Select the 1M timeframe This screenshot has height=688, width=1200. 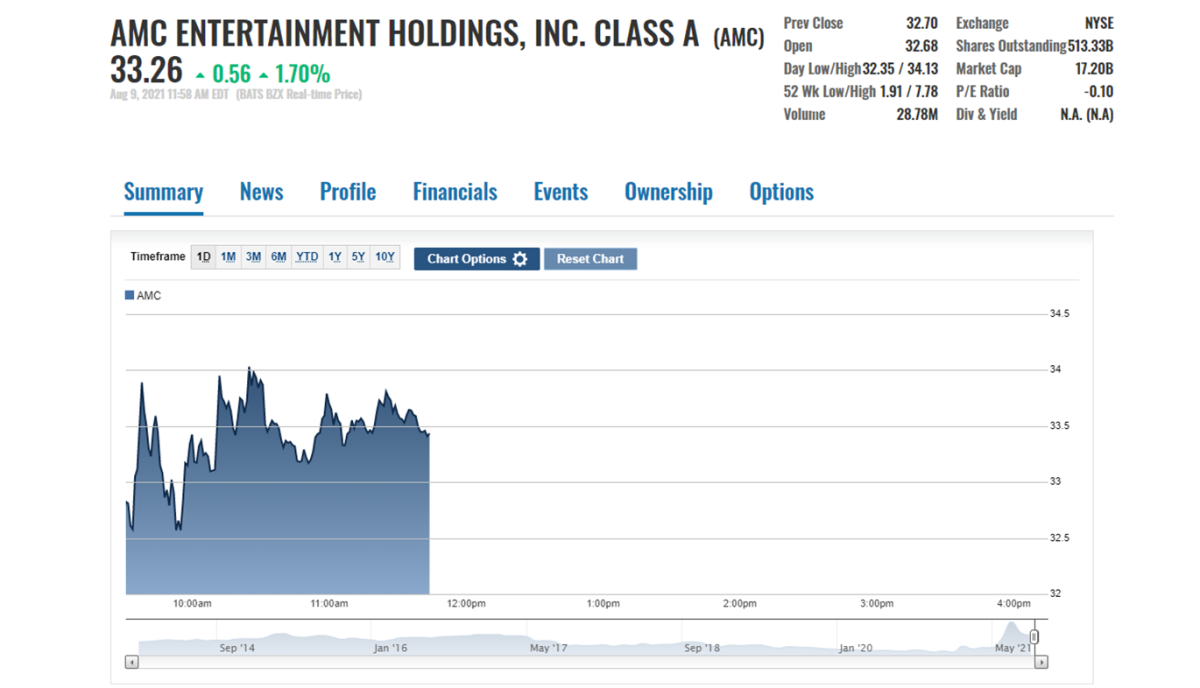pyautogui.click(x=228, y=257)
